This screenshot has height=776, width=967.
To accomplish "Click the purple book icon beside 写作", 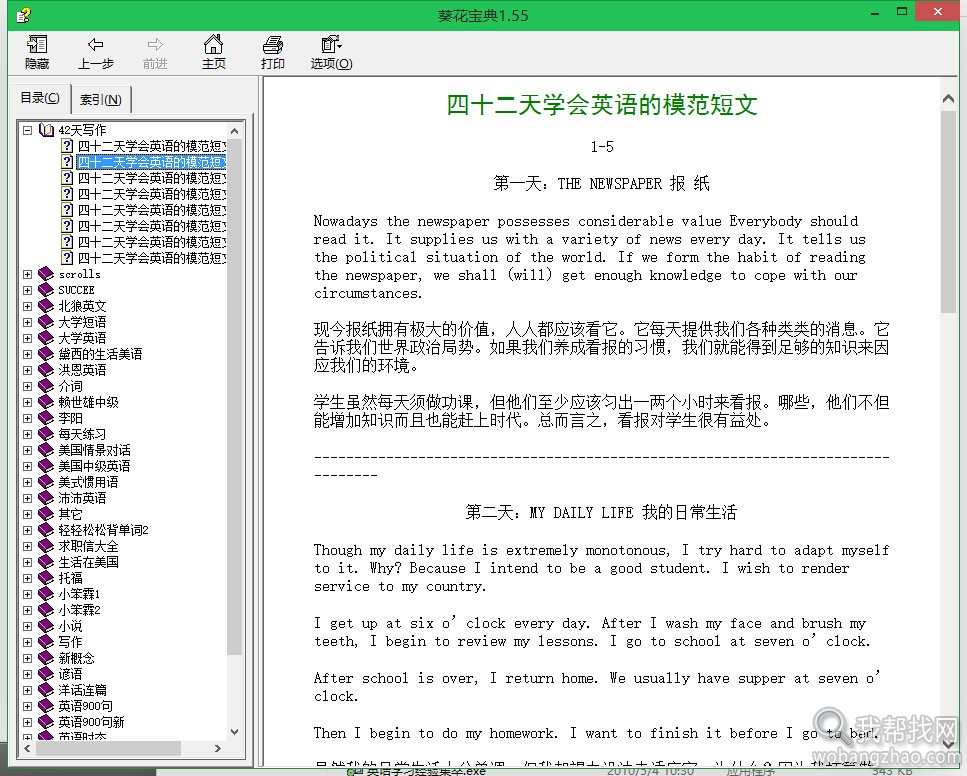I will point(46,642).
